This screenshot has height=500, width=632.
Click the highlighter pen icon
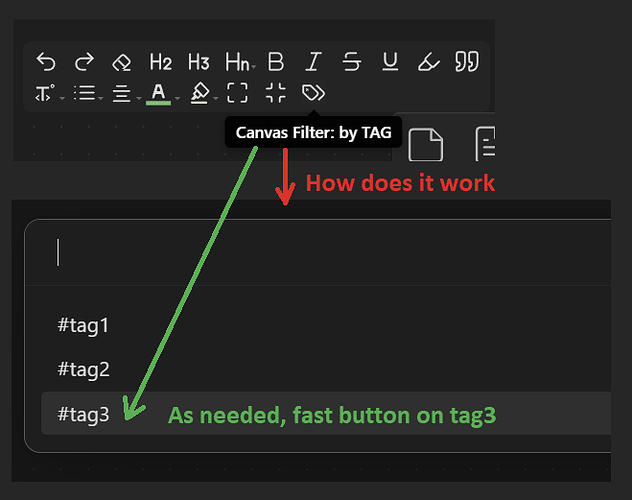pyautogui.click(x=428, y=62)
